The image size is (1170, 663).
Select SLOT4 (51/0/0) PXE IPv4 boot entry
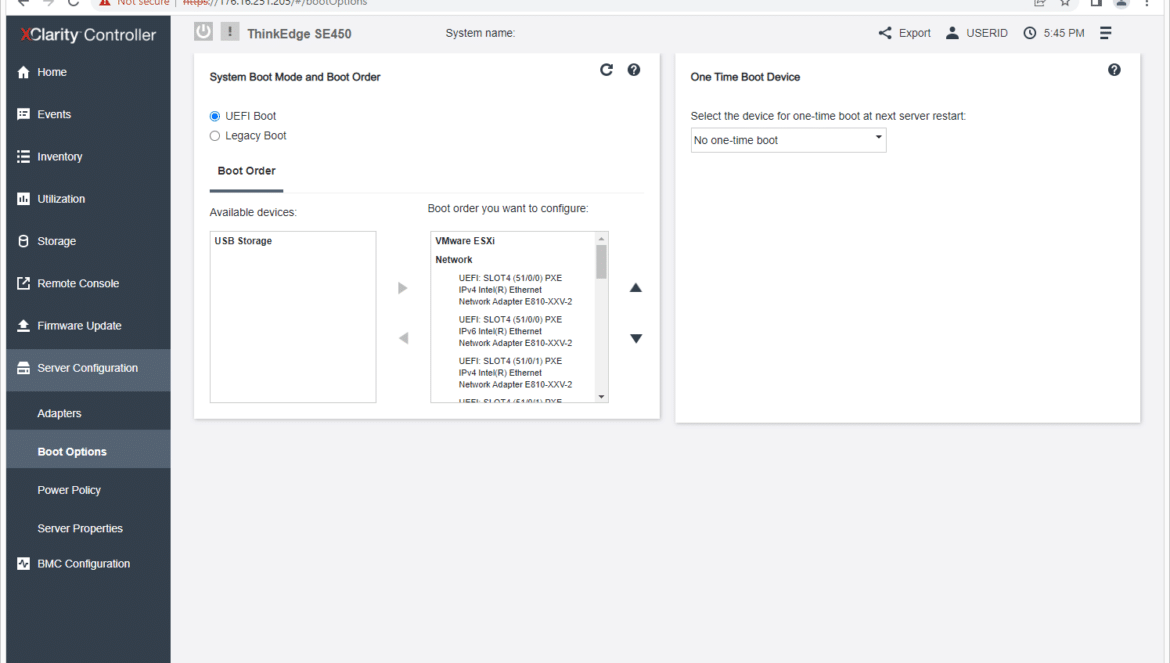[516, 290]
